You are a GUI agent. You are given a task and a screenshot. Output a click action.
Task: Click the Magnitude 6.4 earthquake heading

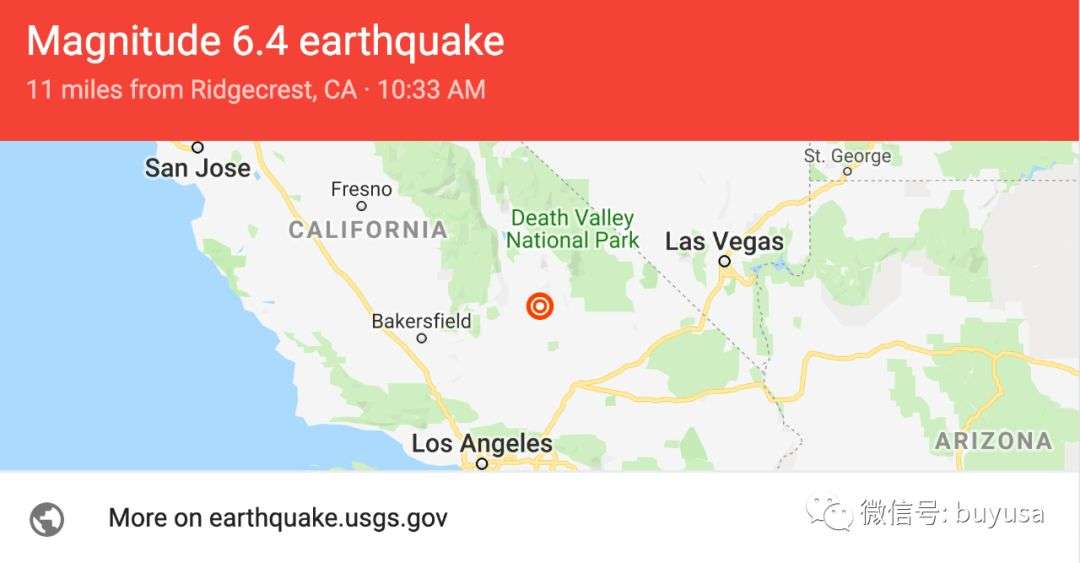(265, 41)
